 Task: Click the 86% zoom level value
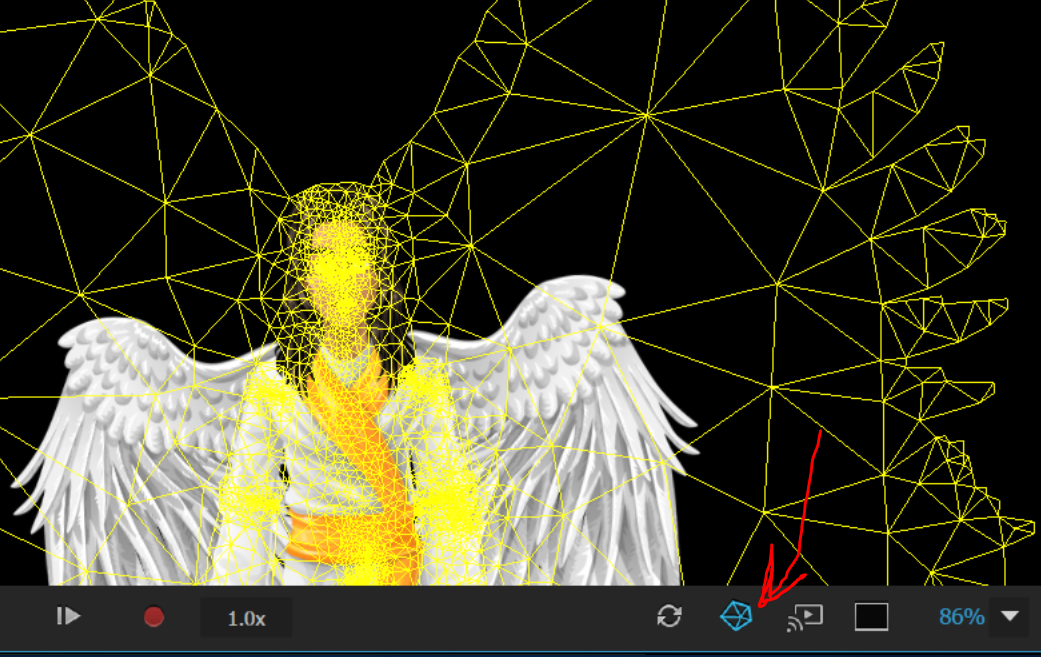click(961, 617)
